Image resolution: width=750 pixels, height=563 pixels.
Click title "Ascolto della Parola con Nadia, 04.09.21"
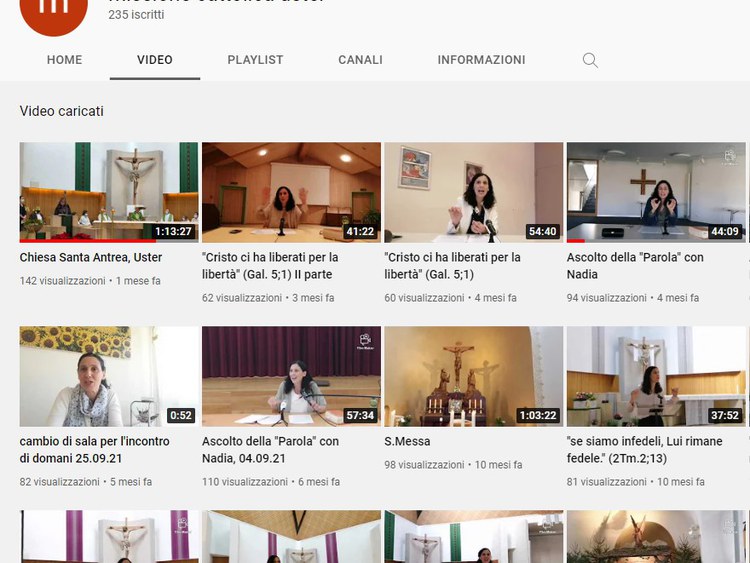(270, 450)
